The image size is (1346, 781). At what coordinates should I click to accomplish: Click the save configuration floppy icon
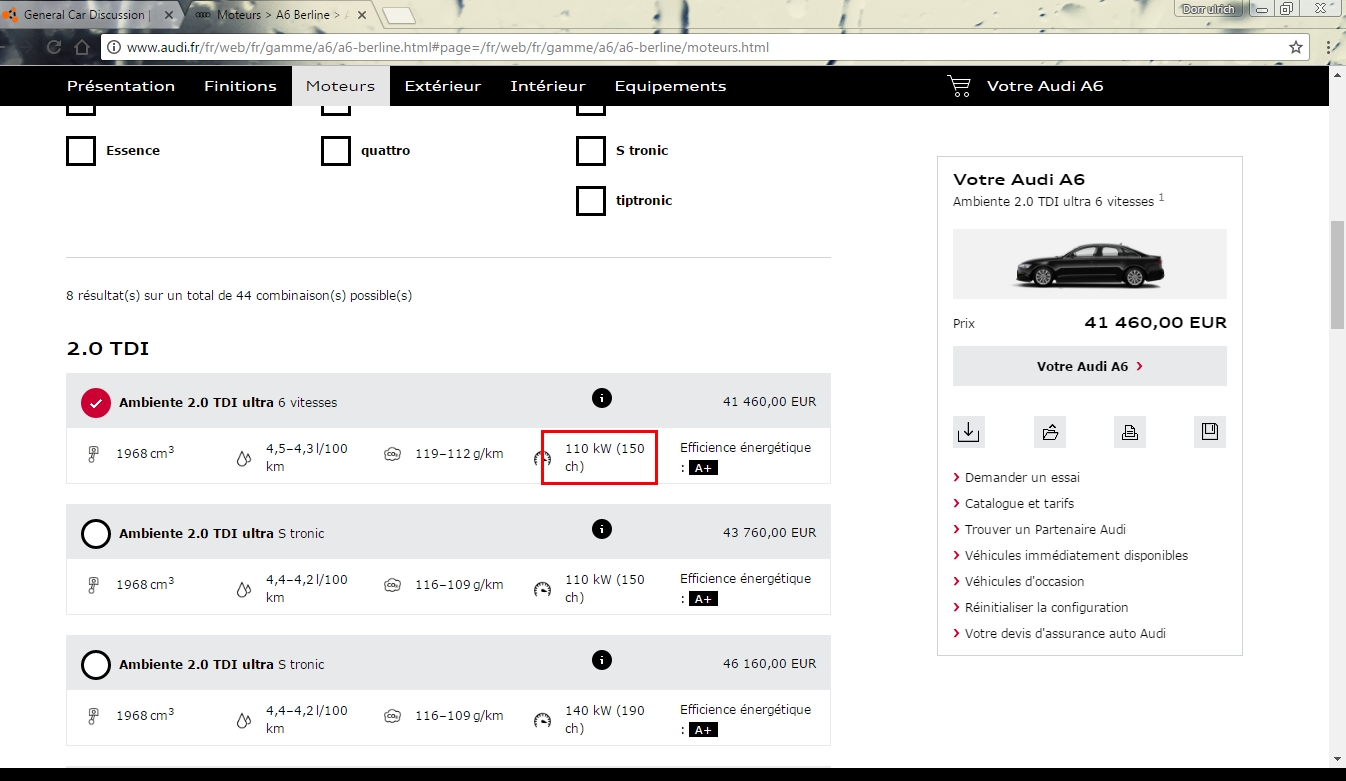1210,432
